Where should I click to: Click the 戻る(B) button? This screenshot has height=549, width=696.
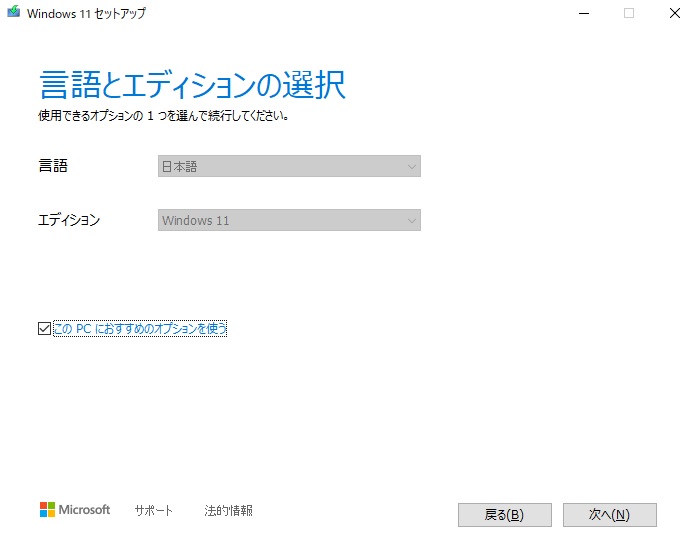(x=505, y=515)
